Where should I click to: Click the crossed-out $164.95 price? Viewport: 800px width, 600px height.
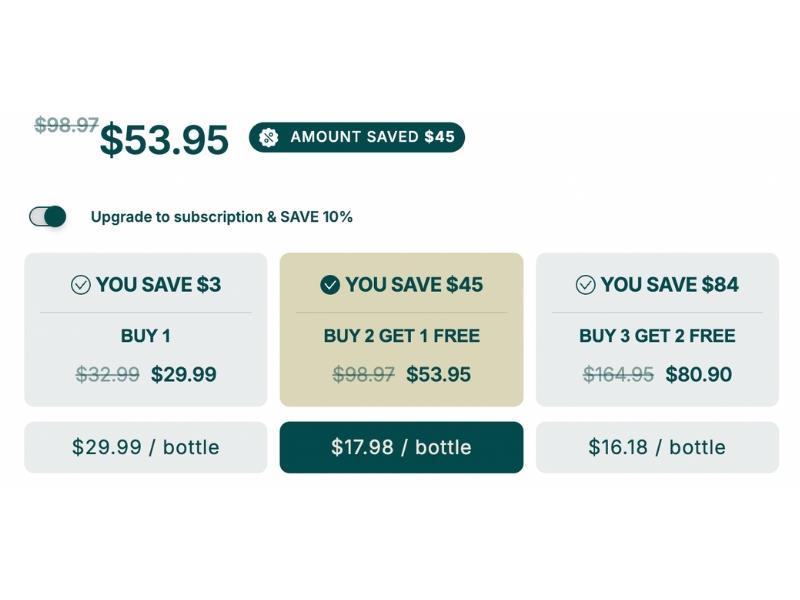tap(618, 375)
